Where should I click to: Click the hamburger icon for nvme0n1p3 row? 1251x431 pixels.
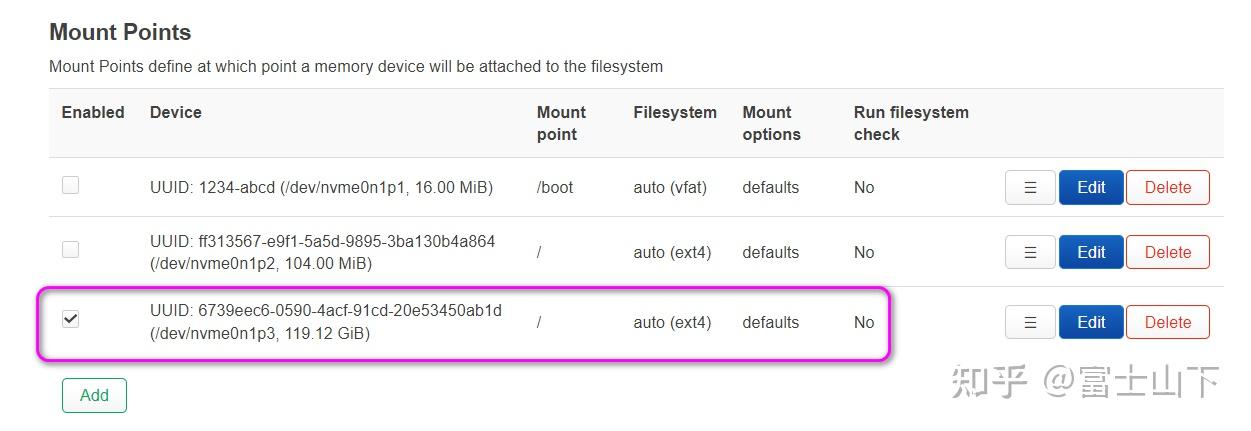[1030, 322]
